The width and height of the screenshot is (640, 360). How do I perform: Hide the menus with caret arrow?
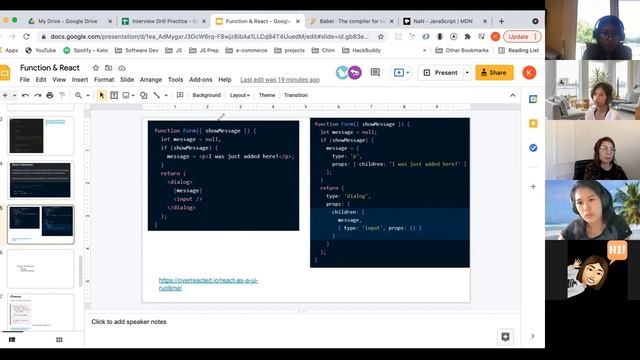point(513,95)
